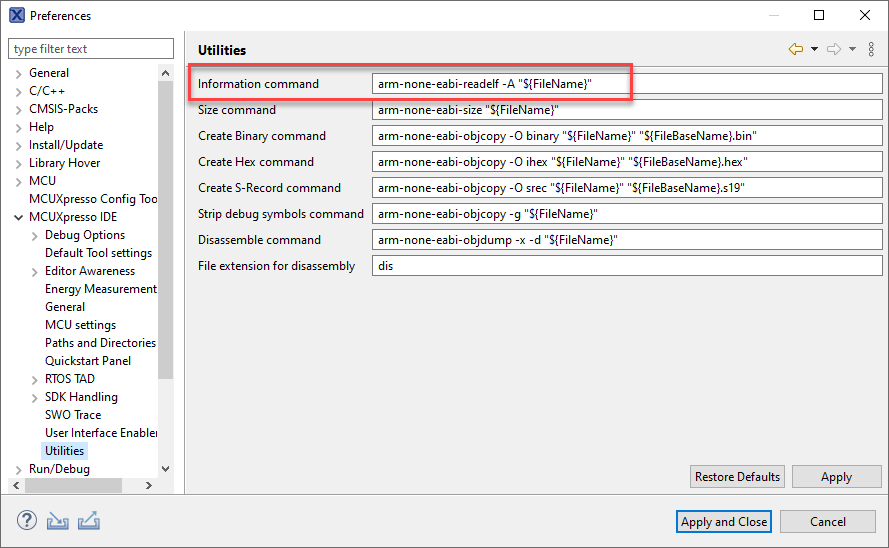This screenshot has height=548, width=889.
Task: Expand the C/C++ preferences node
Action: (19, 91)
